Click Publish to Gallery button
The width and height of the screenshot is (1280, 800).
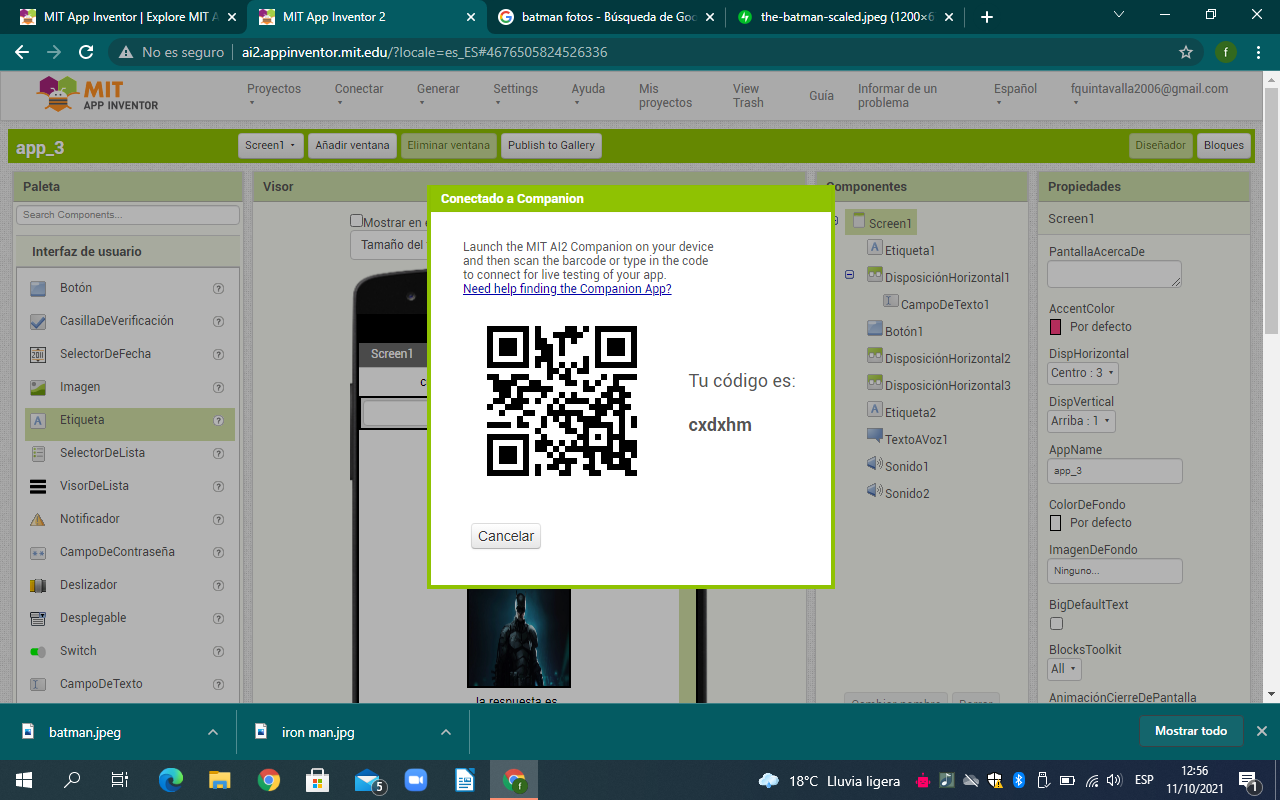coord(551,145)
